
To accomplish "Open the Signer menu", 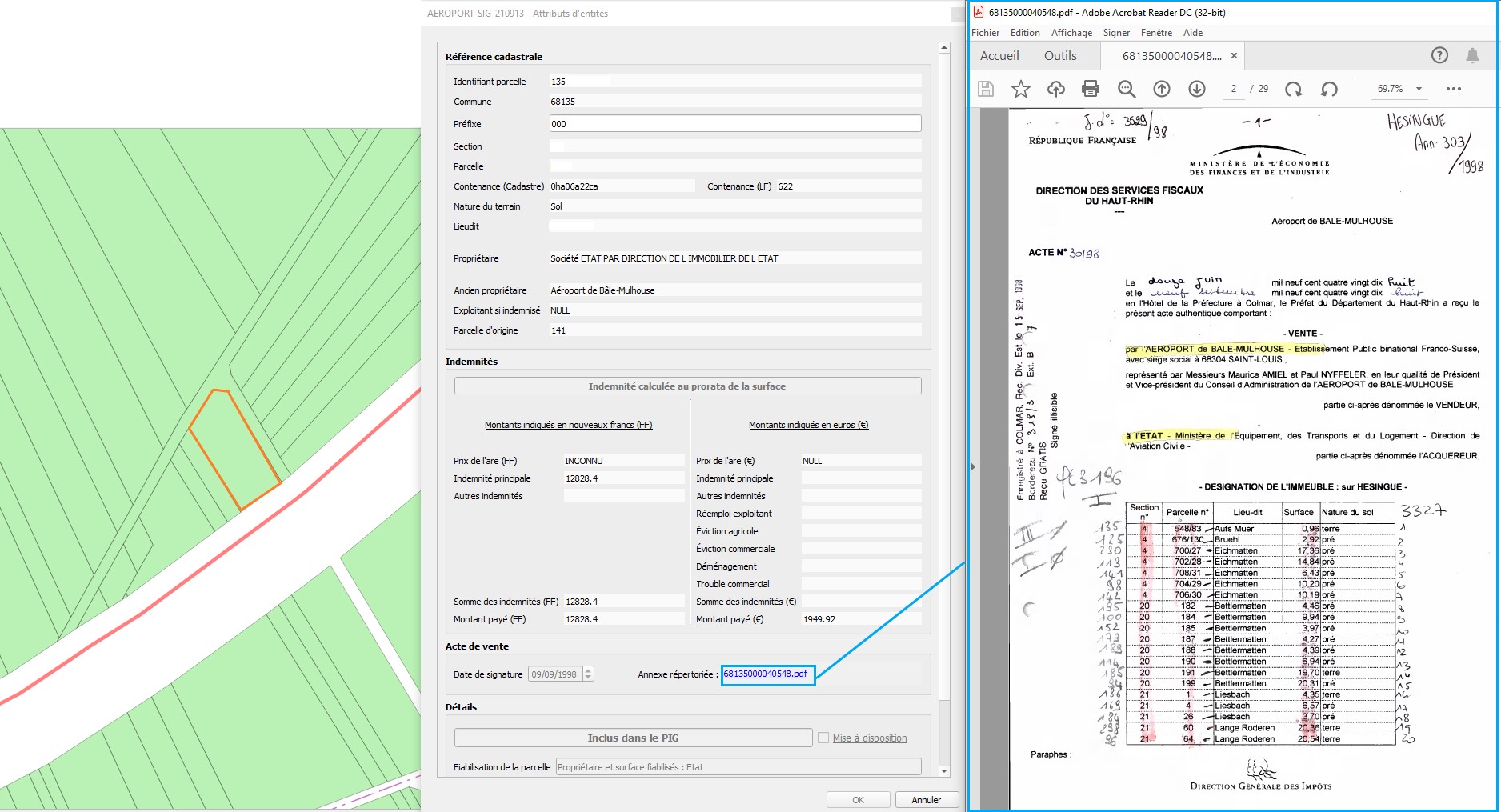I will pos(1116,33).
